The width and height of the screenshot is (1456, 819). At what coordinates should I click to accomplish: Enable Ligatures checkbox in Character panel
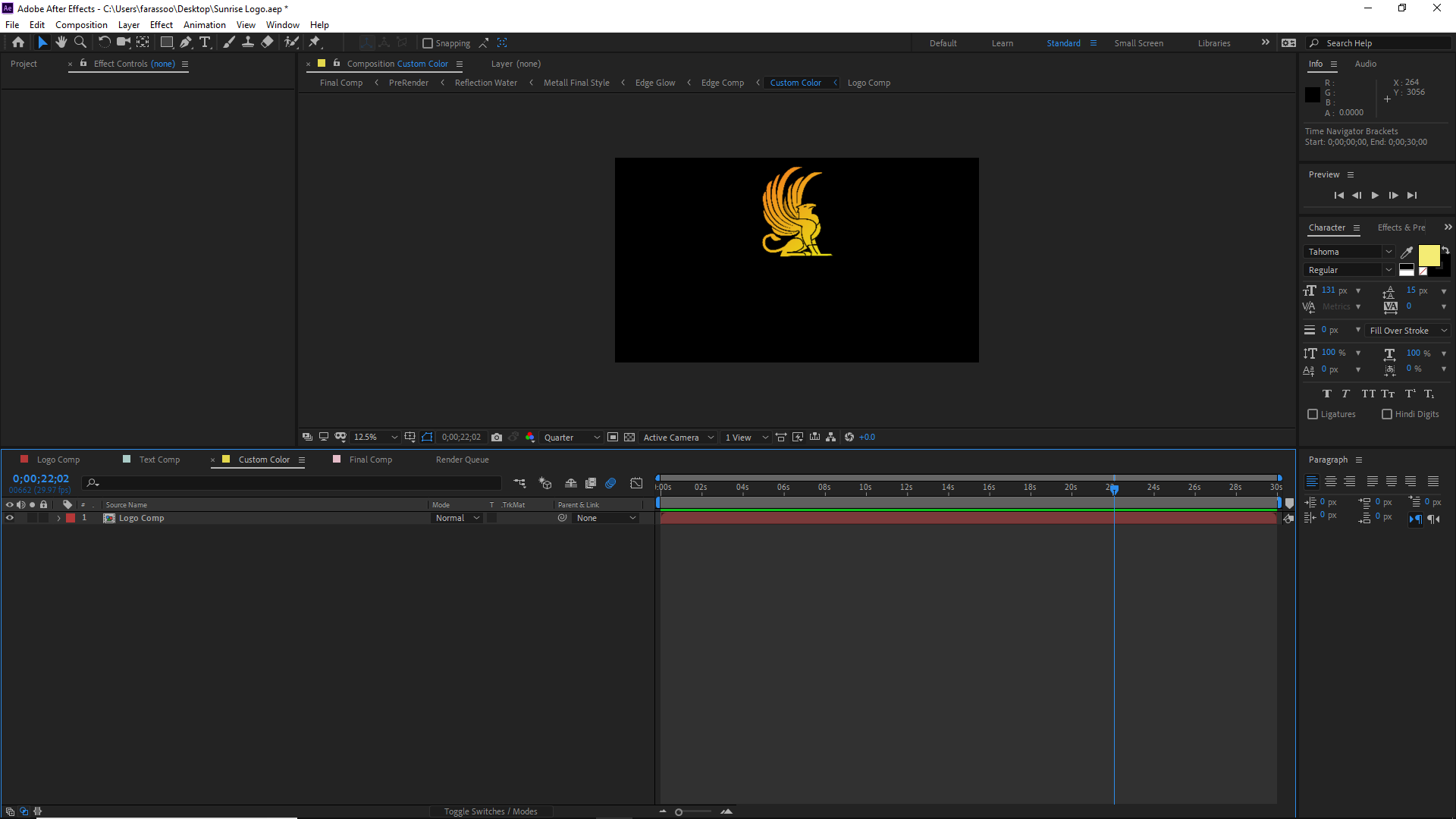(x=1313, y=414)
